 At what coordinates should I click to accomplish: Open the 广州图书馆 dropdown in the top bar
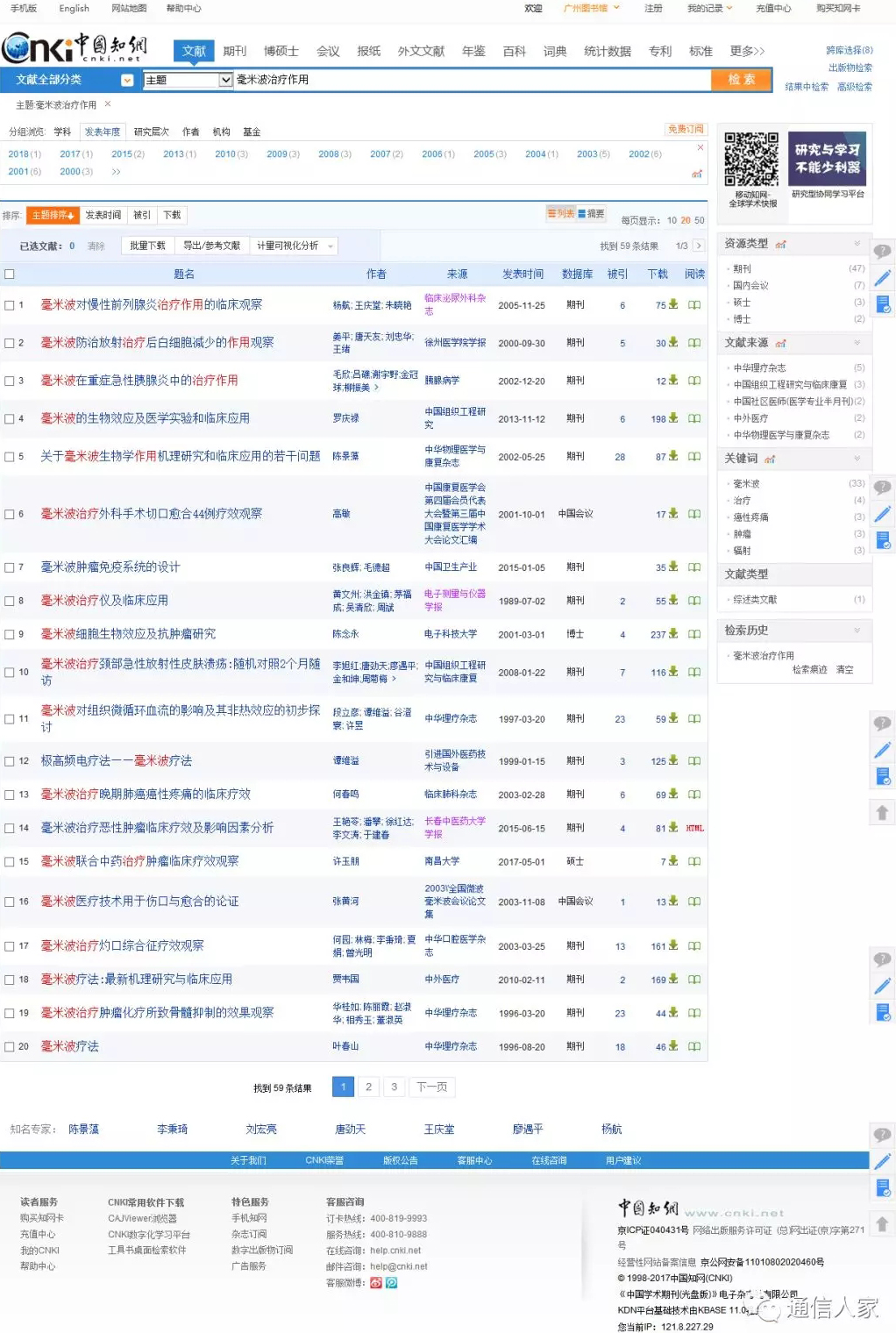591,8
